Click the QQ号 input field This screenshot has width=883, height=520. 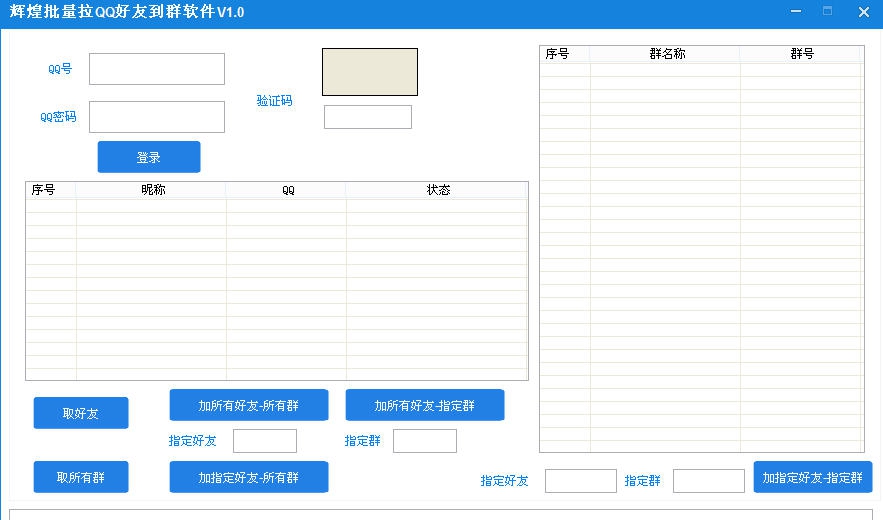click(157, 69)
